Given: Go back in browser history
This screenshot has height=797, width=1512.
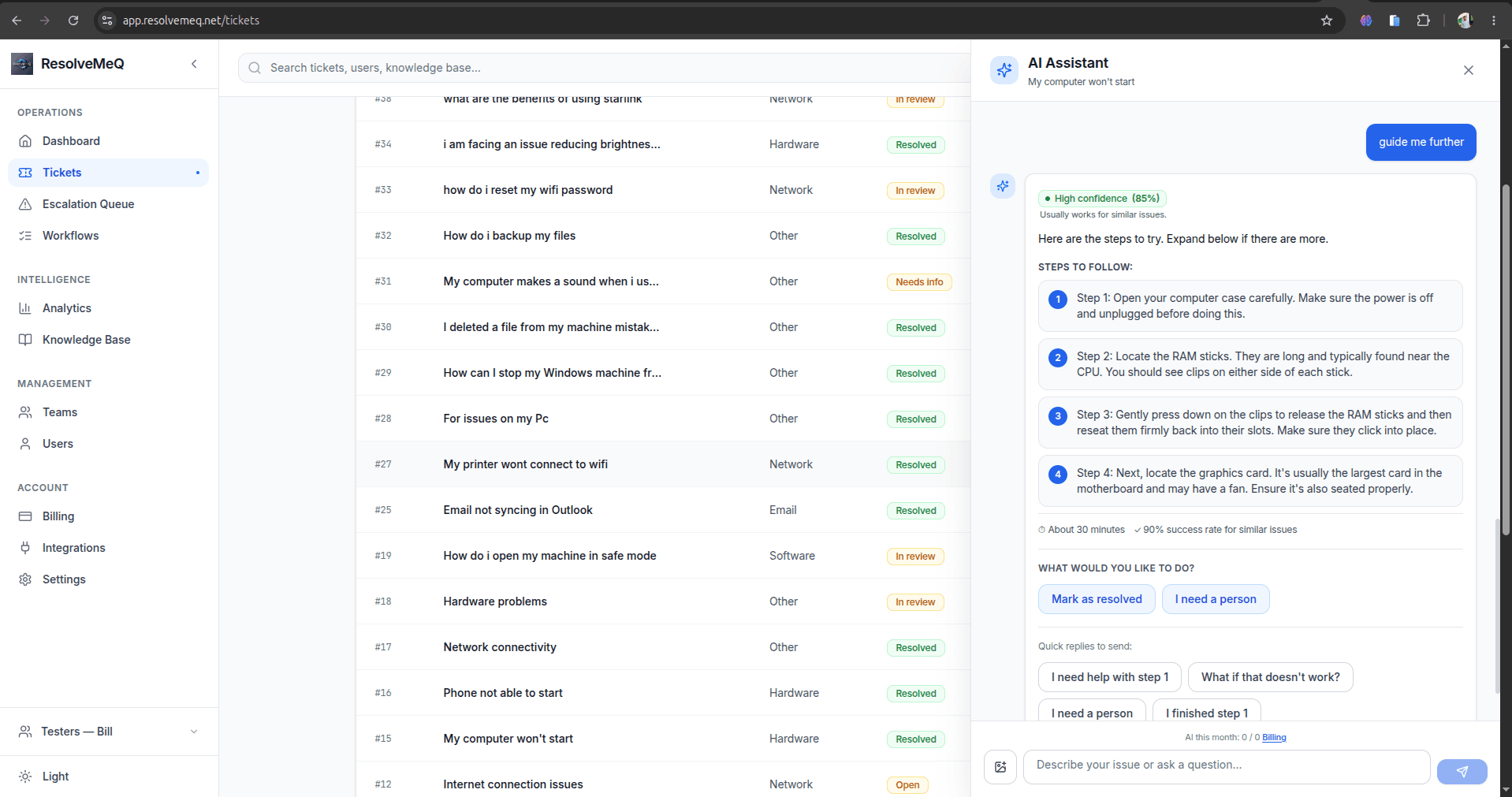Looking at the screenshot, I should click(x=17, y=20).
